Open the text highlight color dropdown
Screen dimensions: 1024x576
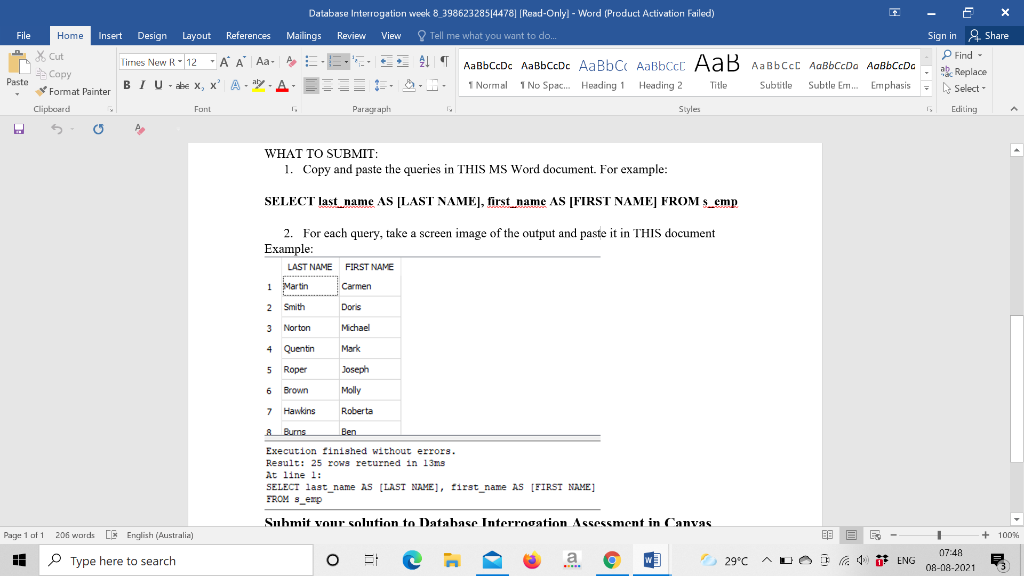pyautogui.click(x=270, y=86)
